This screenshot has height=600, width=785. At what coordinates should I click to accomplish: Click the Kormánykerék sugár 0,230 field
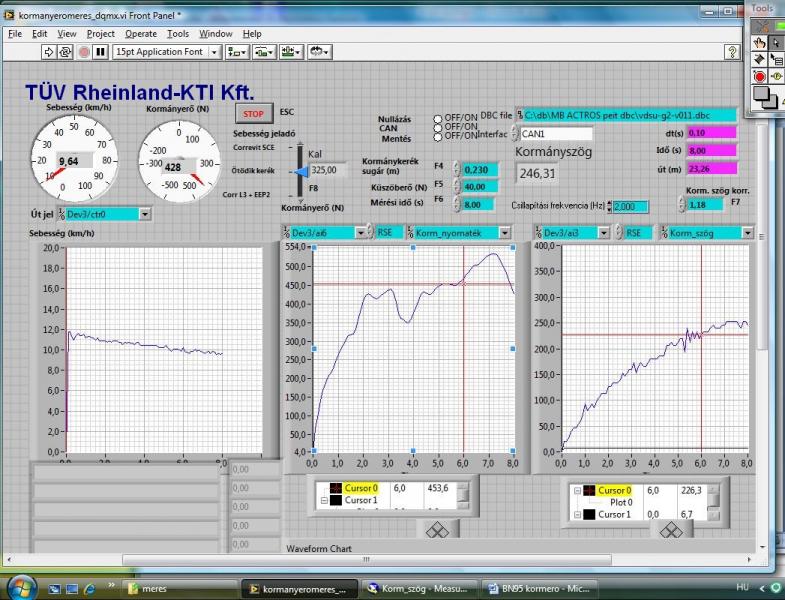pos(479,170)
